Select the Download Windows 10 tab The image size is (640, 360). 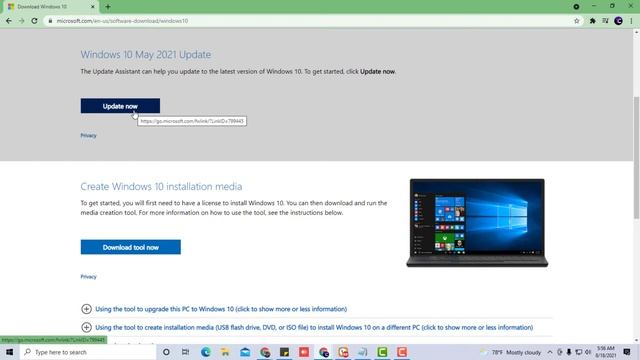pos(51,7)
